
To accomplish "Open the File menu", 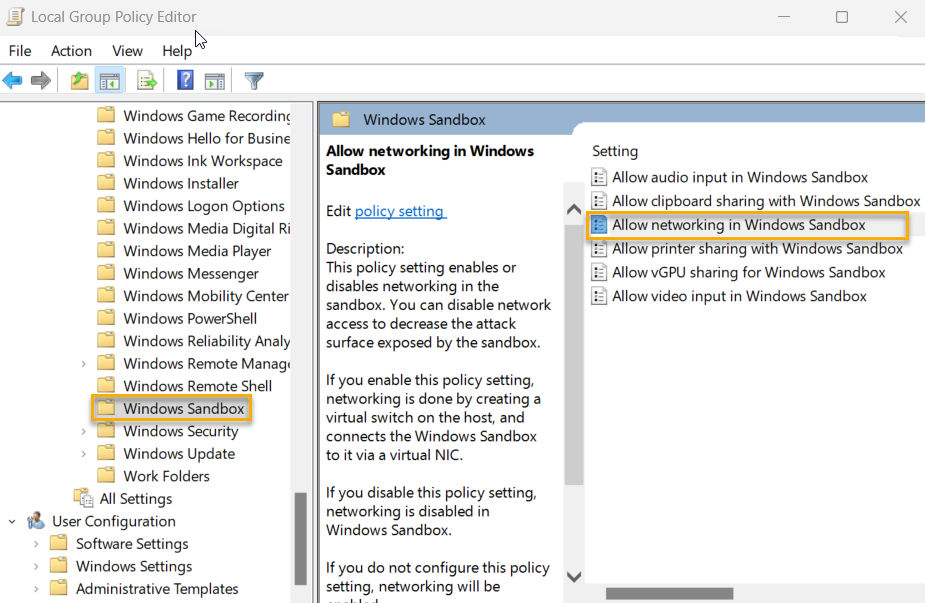I will 19,50.
